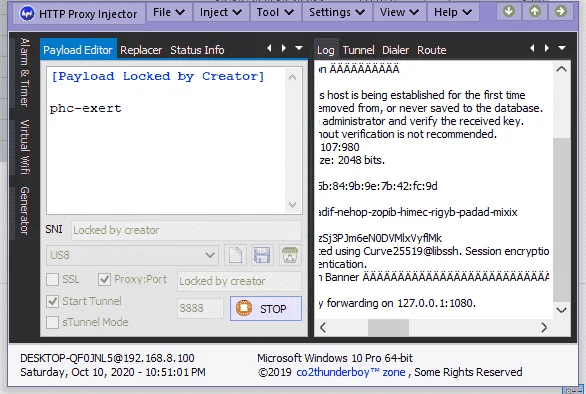Click the 'phc-exert' payload text
This screenshot has height=394, width=586.
86,108
